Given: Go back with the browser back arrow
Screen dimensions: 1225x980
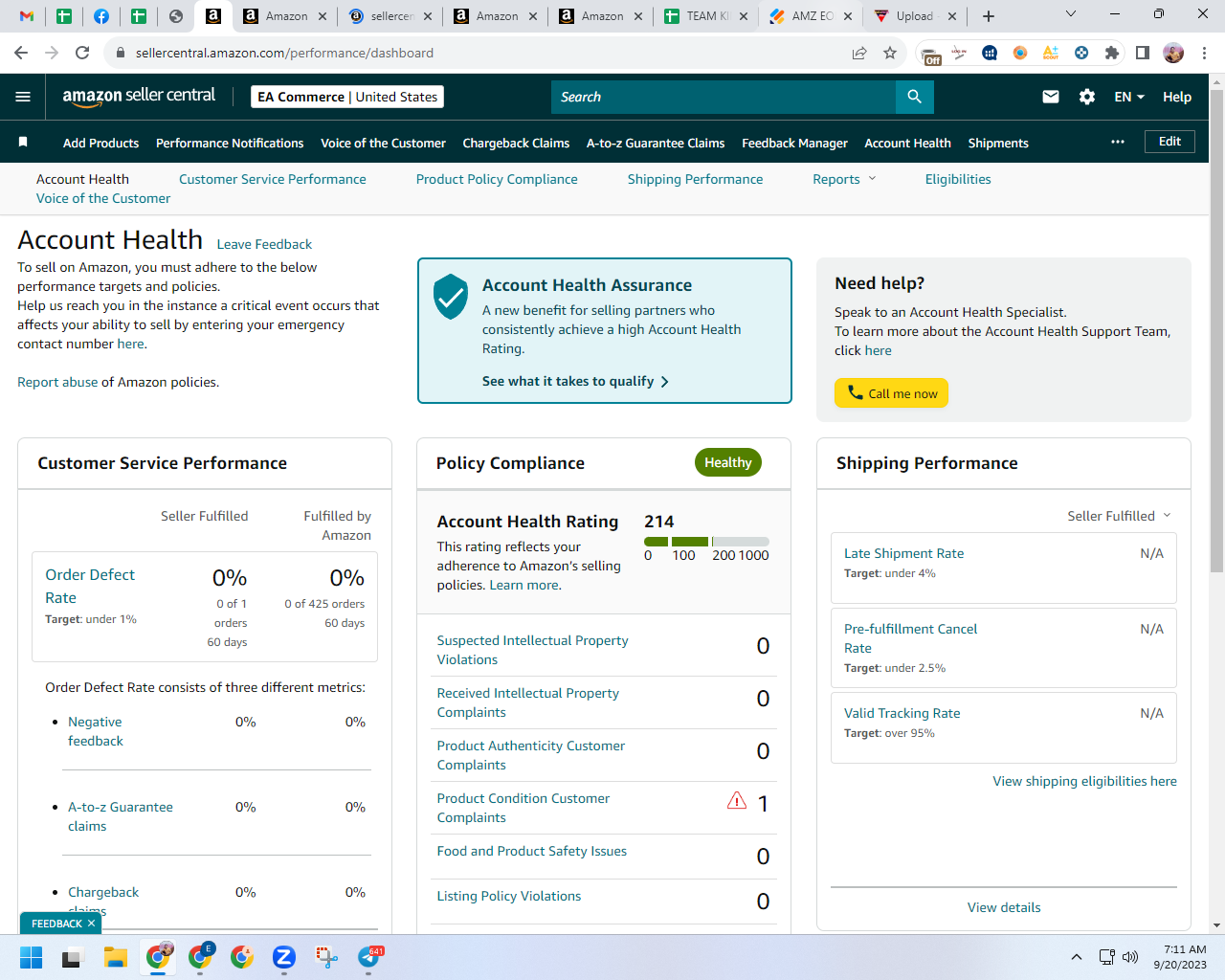Looking at the screenshot, I should 21,53.
